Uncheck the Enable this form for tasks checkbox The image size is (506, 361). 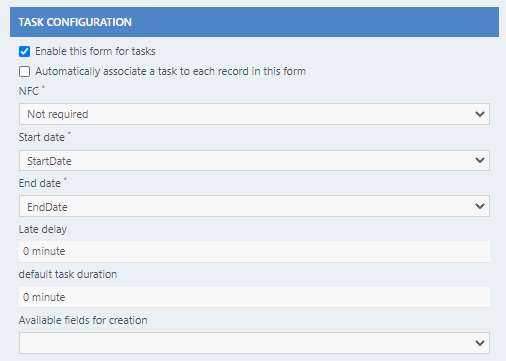(x=24, y=52)
